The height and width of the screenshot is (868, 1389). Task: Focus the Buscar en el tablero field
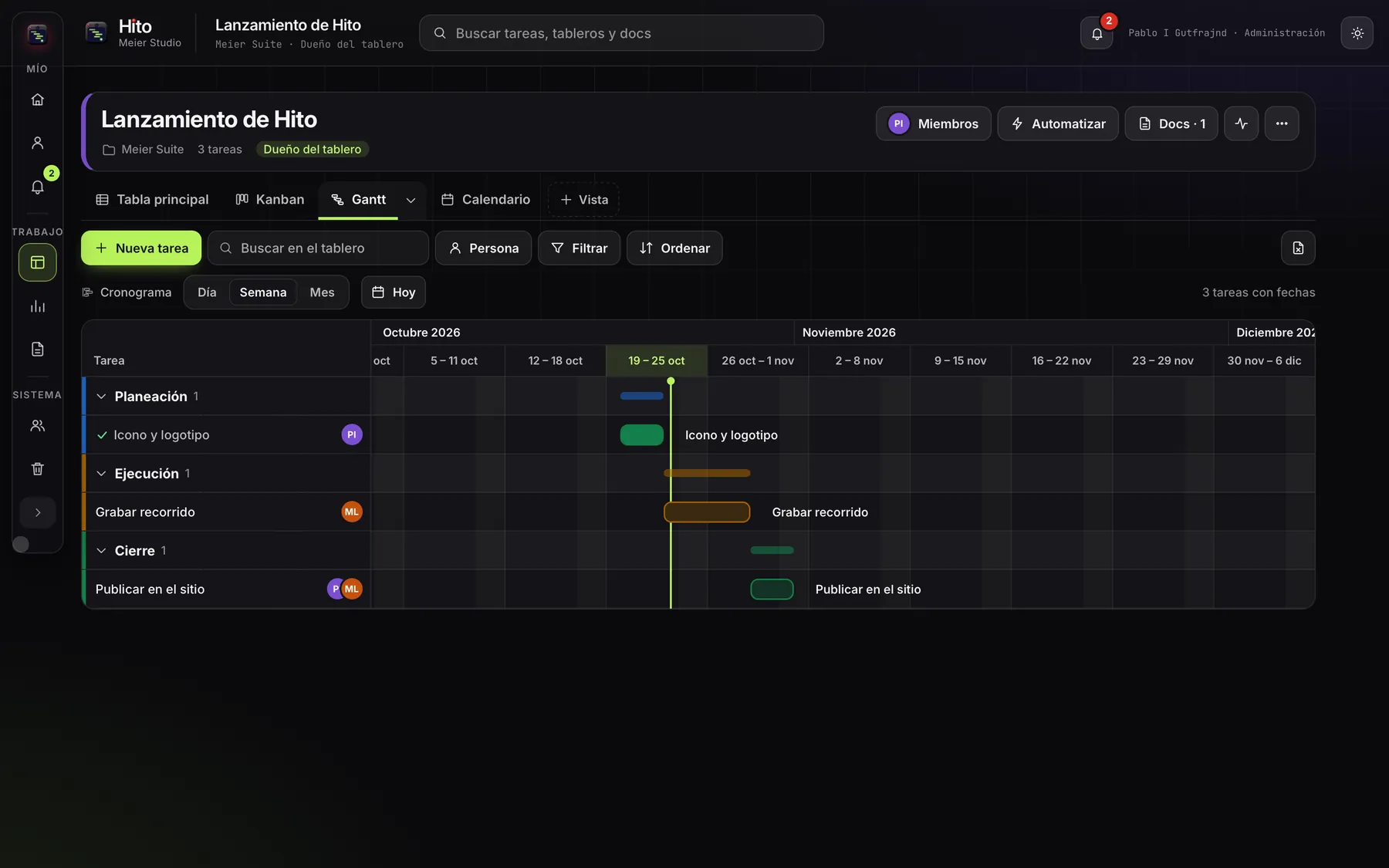point(318,248)
